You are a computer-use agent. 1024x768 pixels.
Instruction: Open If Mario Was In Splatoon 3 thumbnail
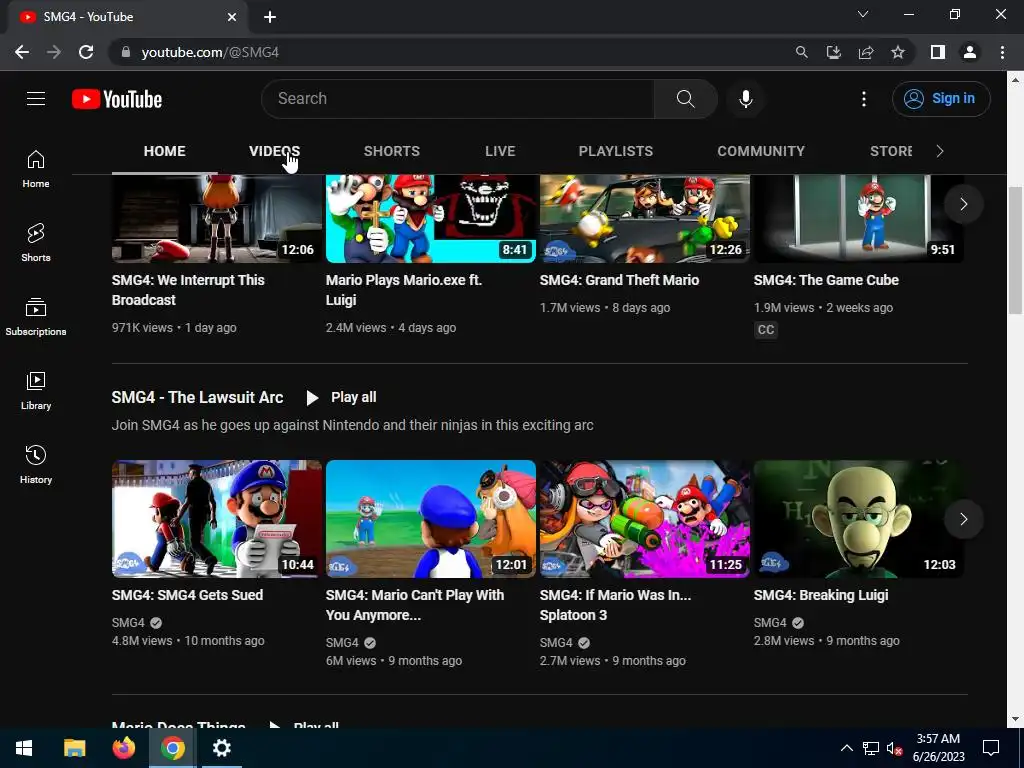[x=645, y=519]
